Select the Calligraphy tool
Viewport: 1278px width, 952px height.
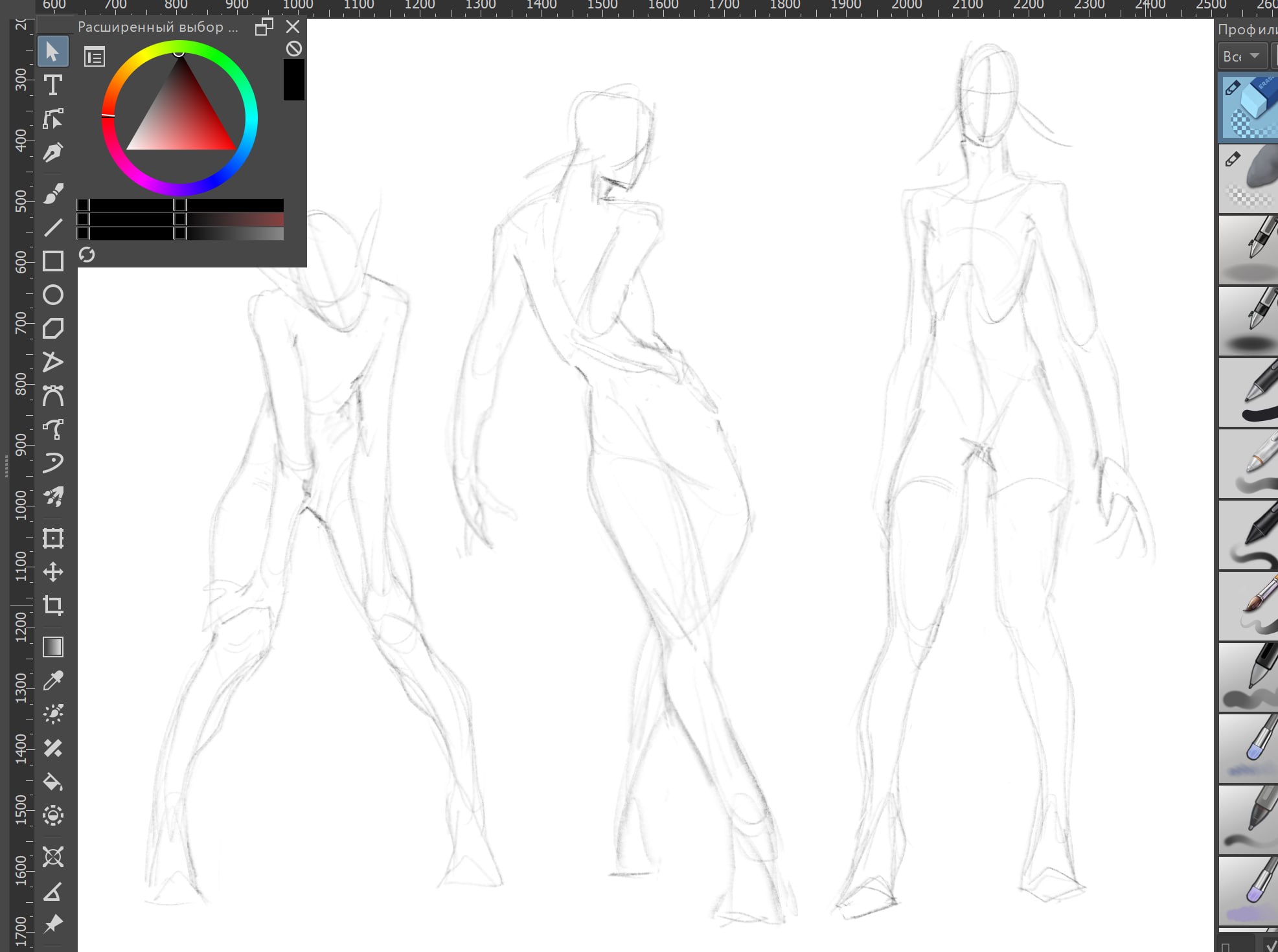(x=53, y=153)
